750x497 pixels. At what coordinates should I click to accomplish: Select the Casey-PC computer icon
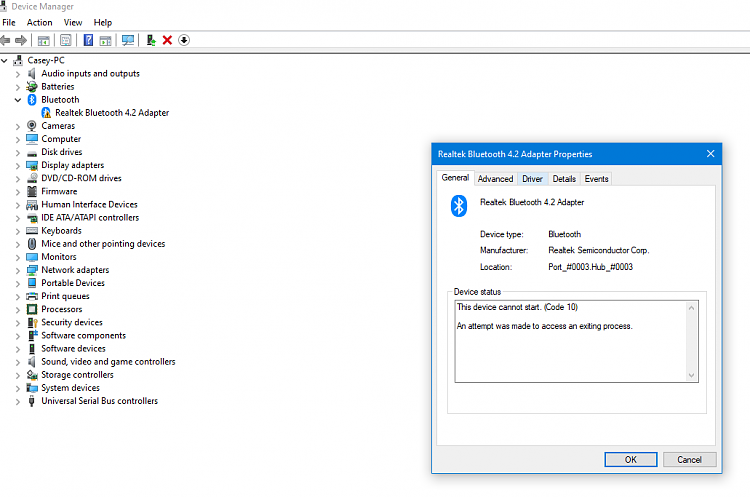coord(18,60)
